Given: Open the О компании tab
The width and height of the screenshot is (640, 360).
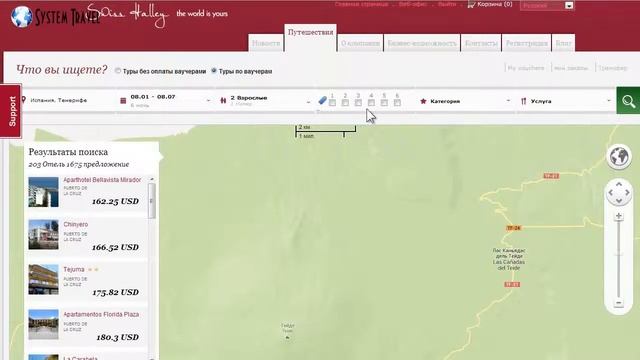Looking at the screenshot, I should tap(360, 43).
